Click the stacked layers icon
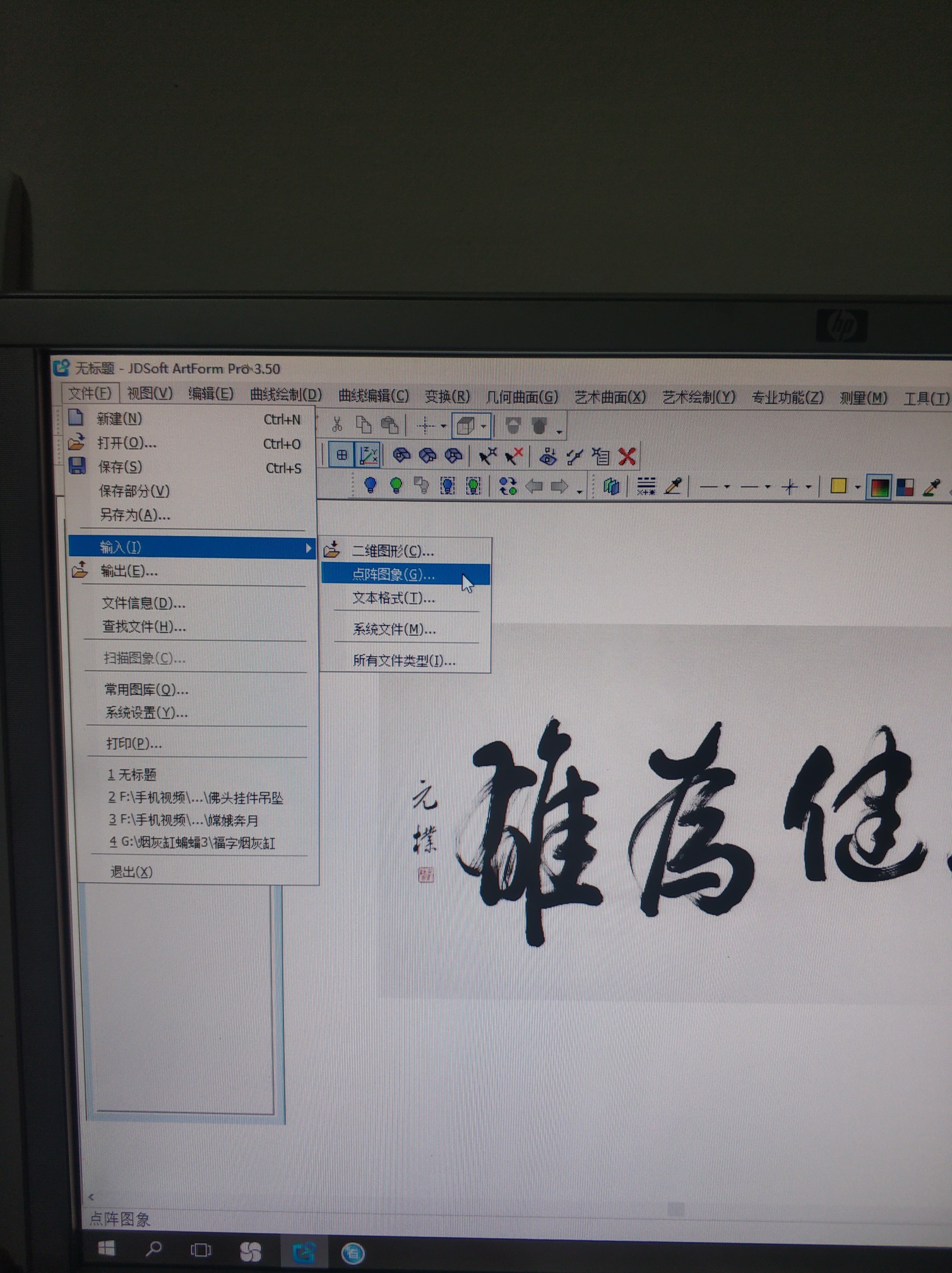 coord(611,486)
